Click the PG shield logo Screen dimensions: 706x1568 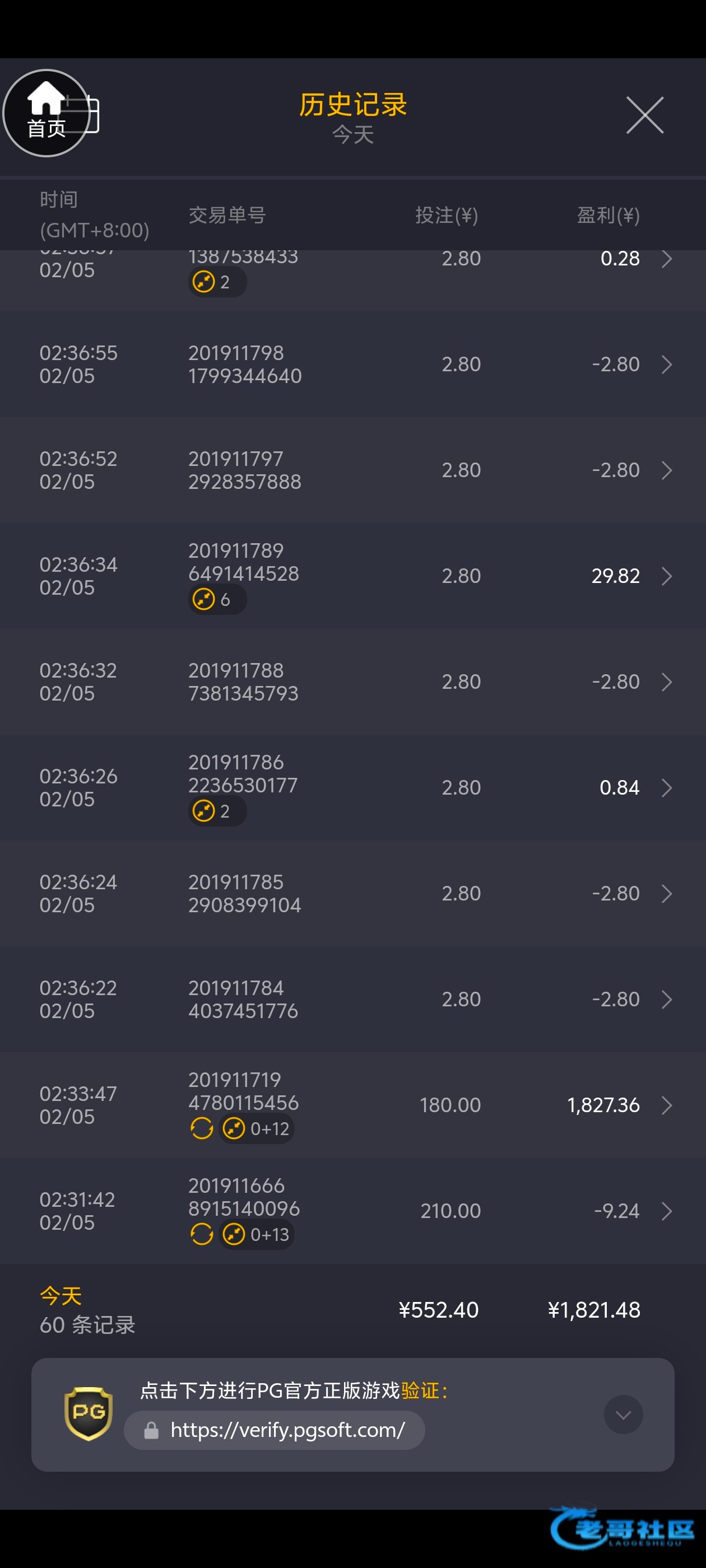tap(89, 1413)
